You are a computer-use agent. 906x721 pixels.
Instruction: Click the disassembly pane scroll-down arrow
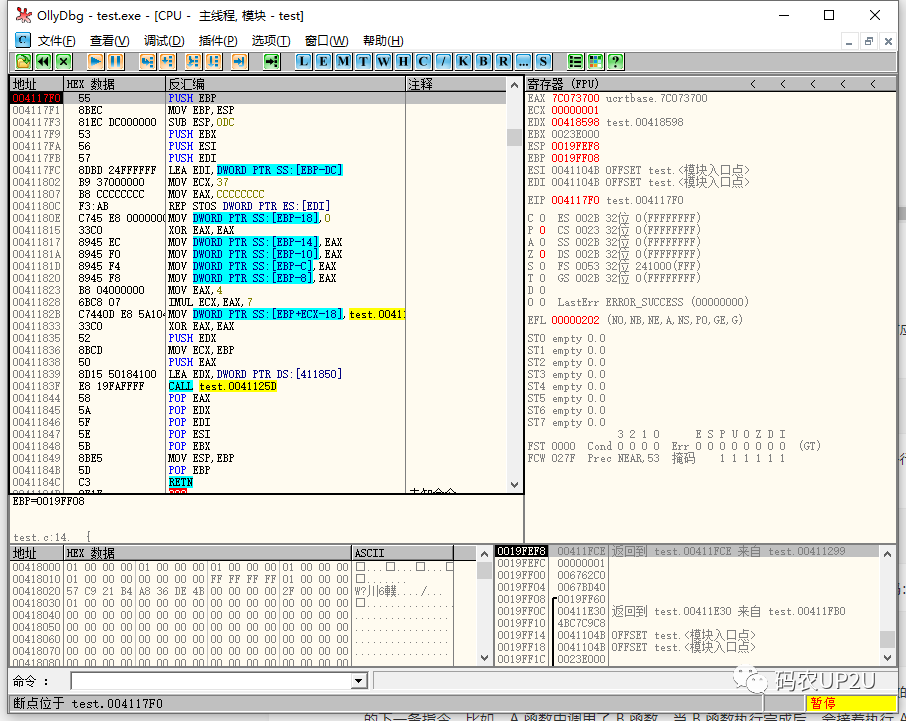(514, 485)
